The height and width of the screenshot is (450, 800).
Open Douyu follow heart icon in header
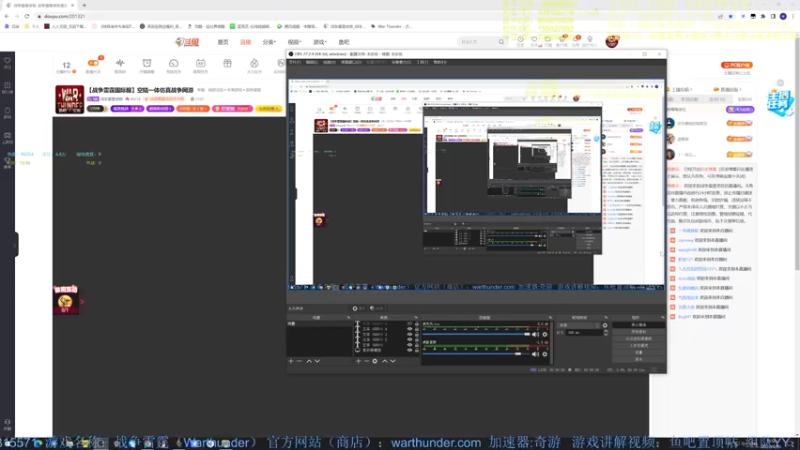click(534, 39)
